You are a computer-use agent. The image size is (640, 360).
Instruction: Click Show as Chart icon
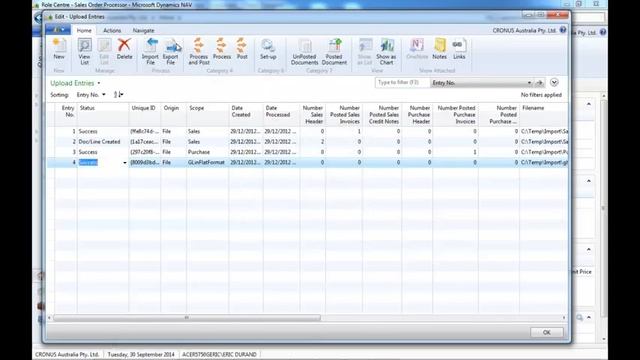[386, 51]
